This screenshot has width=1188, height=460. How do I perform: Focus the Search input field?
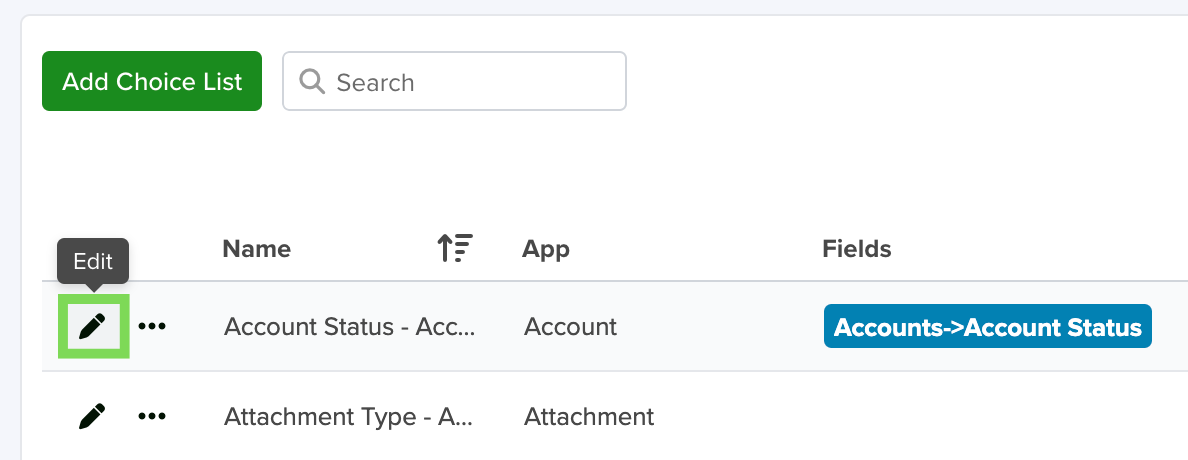coord(455,81)
